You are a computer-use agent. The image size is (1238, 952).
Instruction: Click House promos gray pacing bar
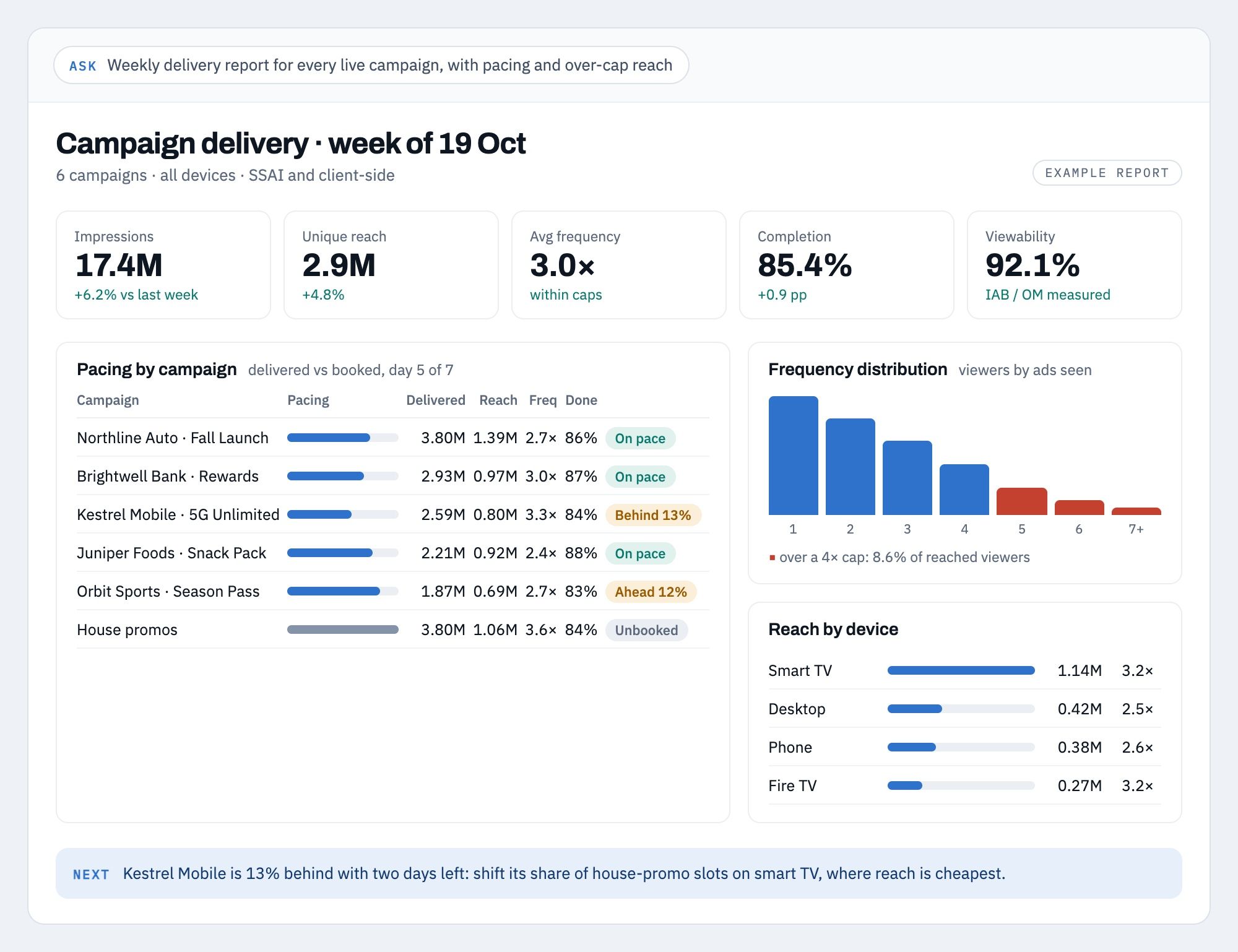(x=343, y=630)
